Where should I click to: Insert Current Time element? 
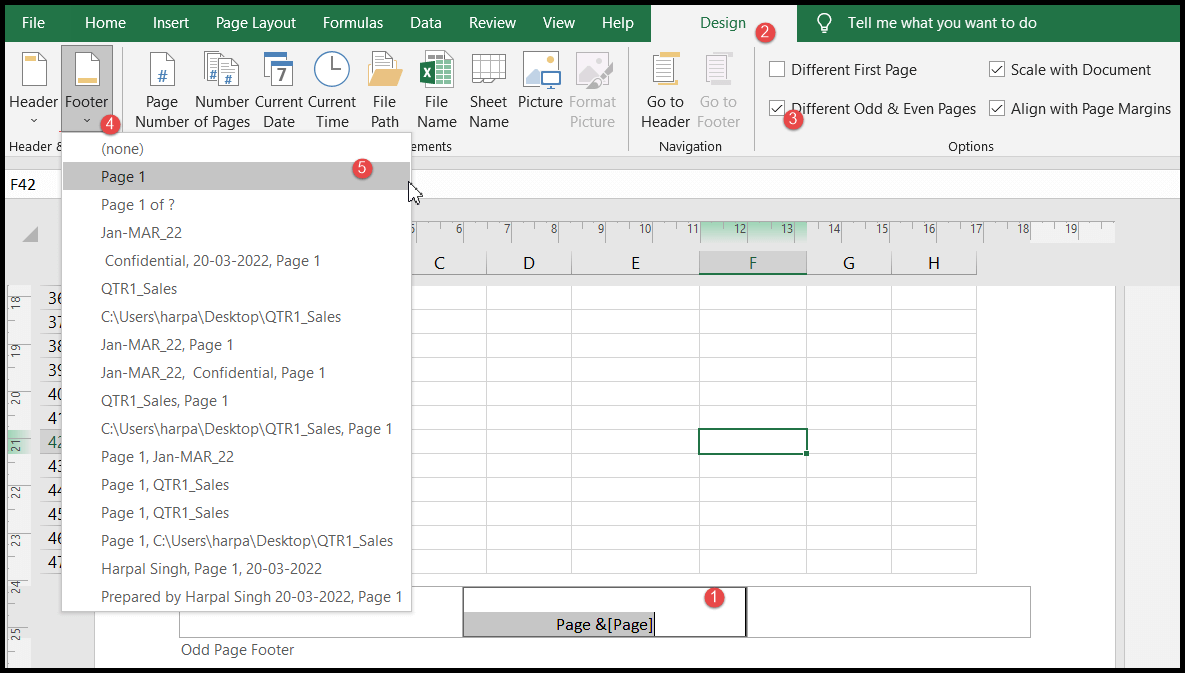[332, 90]
